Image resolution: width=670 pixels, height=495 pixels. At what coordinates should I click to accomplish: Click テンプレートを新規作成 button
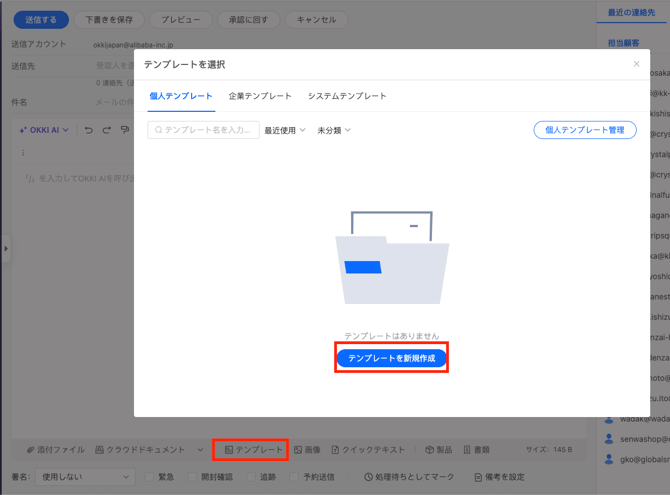[x=391, y=358]
